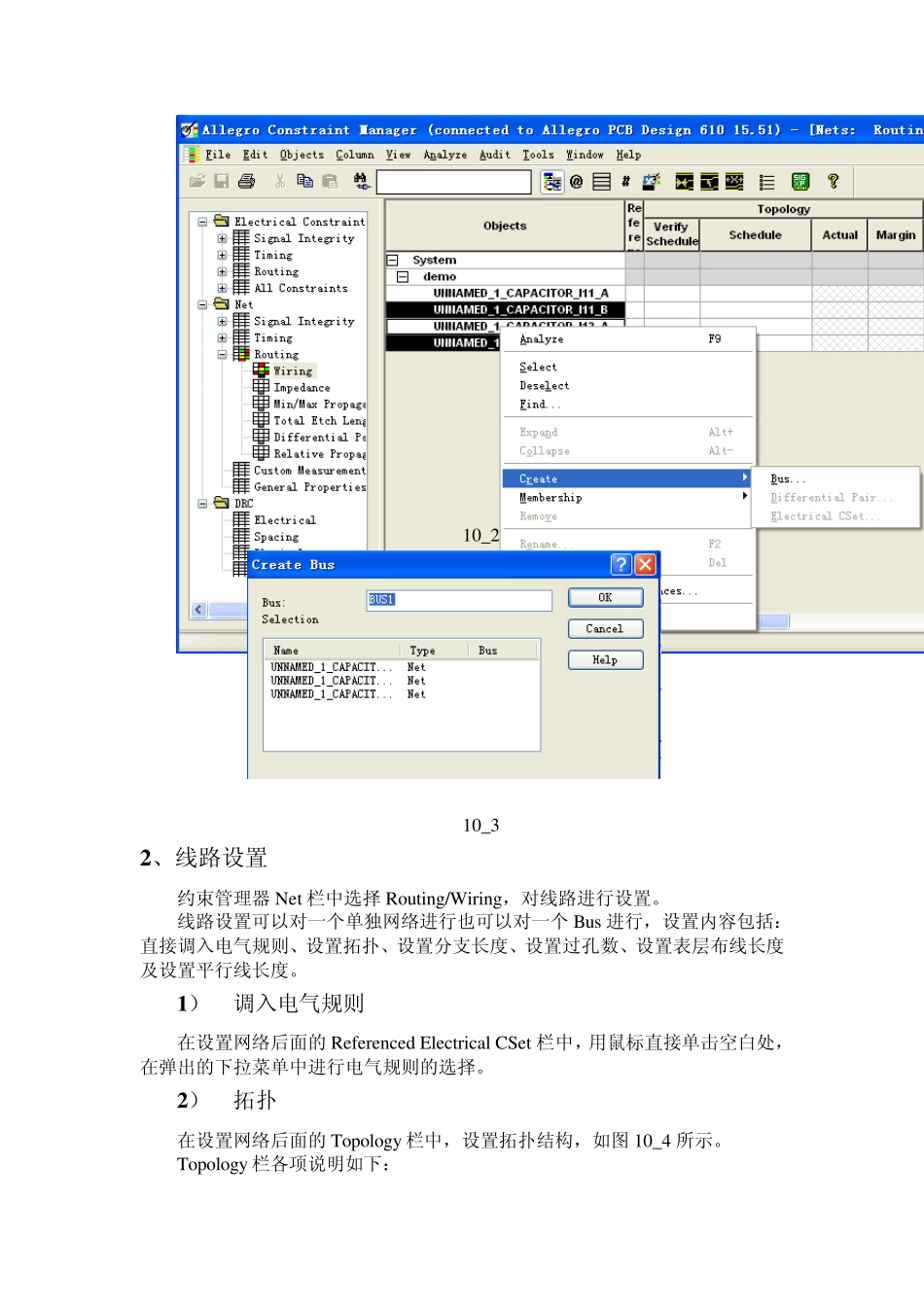Toggle the worksheet selector tree icon
This screenshot has width=924, height=1307.
552,181
